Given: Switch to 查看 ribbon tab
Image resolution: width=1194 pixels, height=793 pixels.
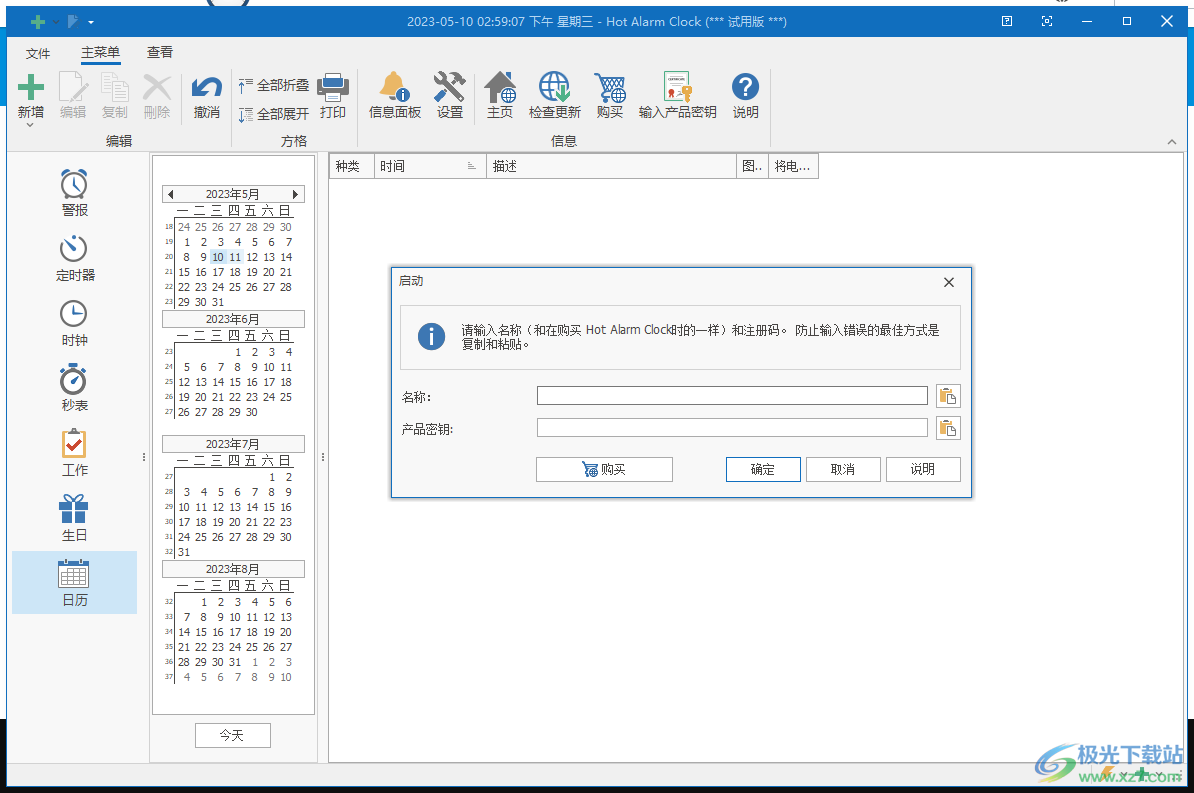Looking at the screenshot, I should coord(159,53).
